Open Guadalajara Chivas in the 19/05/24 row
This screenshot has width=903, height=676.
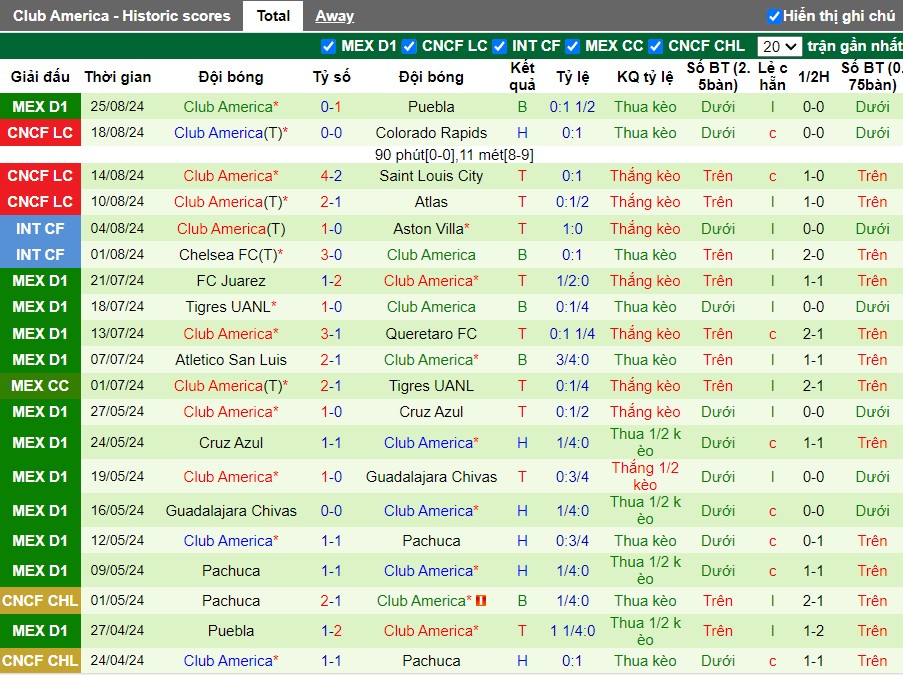pyautogui.click(x=431, y=477)
